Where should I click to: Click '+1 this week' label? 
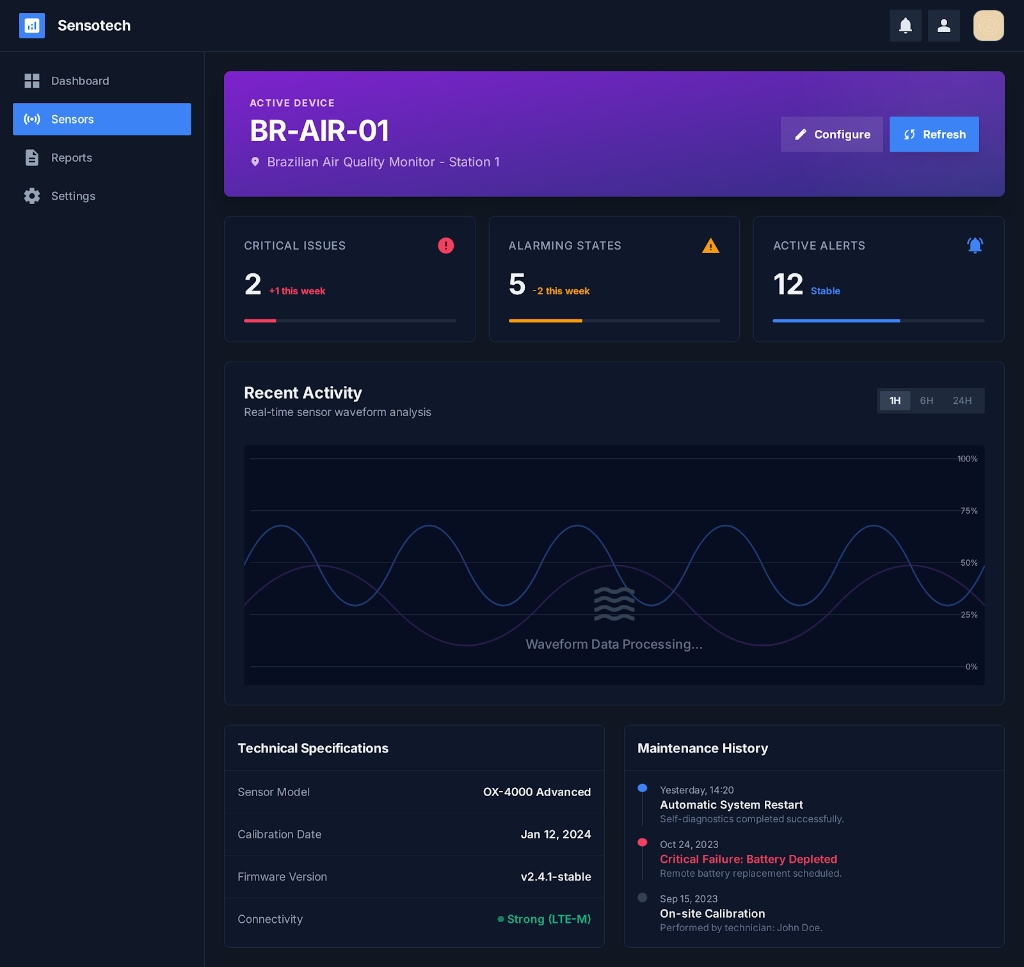point(297,291)
